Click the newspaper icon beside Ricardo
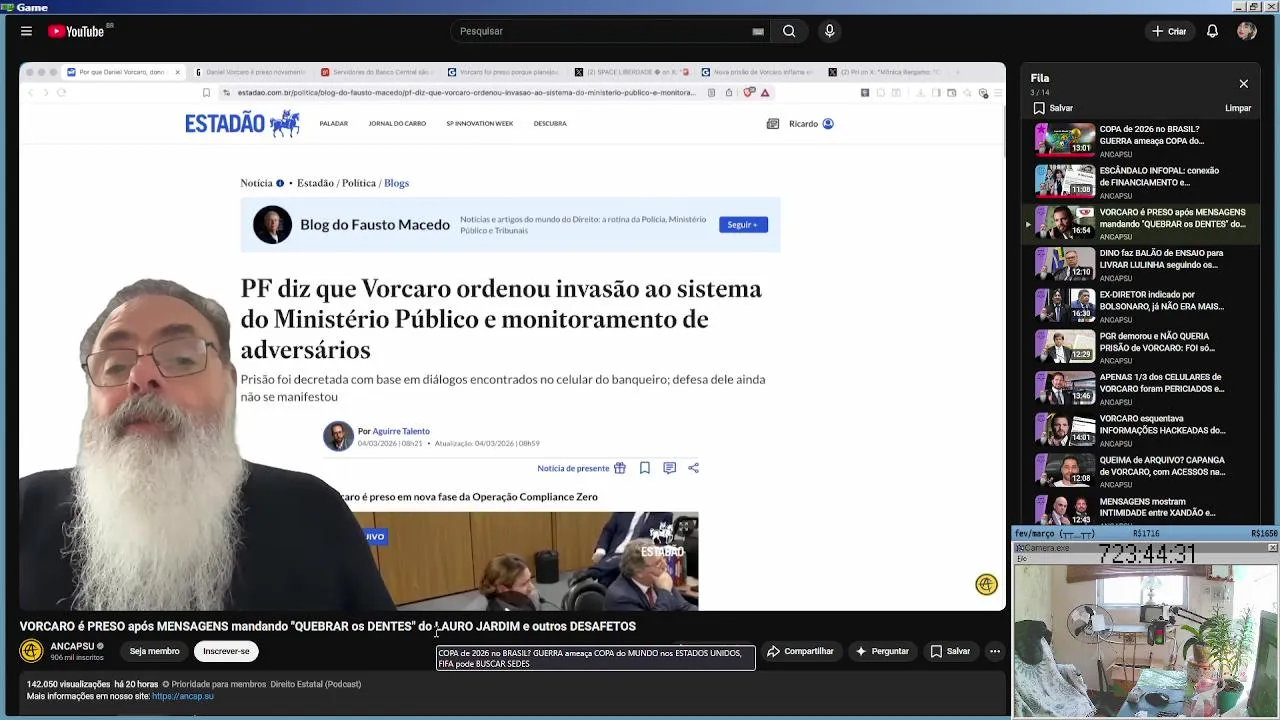The height and width of the screenshot is (720, 1280). tap(772, 124)
